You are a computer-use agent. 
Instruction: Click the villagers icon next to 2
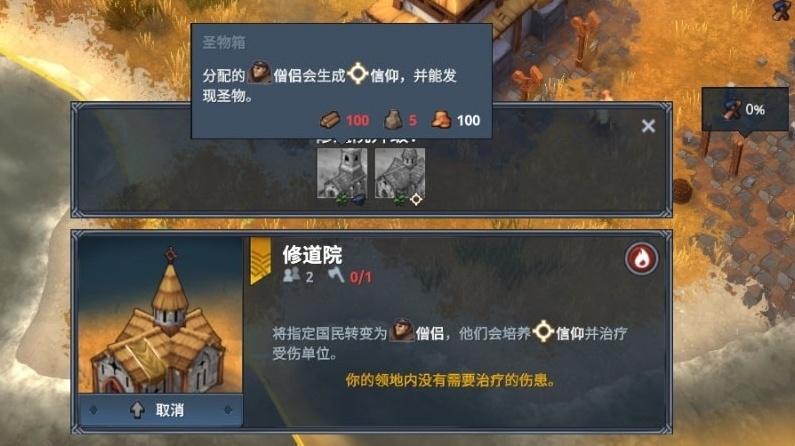pos(292,275)
